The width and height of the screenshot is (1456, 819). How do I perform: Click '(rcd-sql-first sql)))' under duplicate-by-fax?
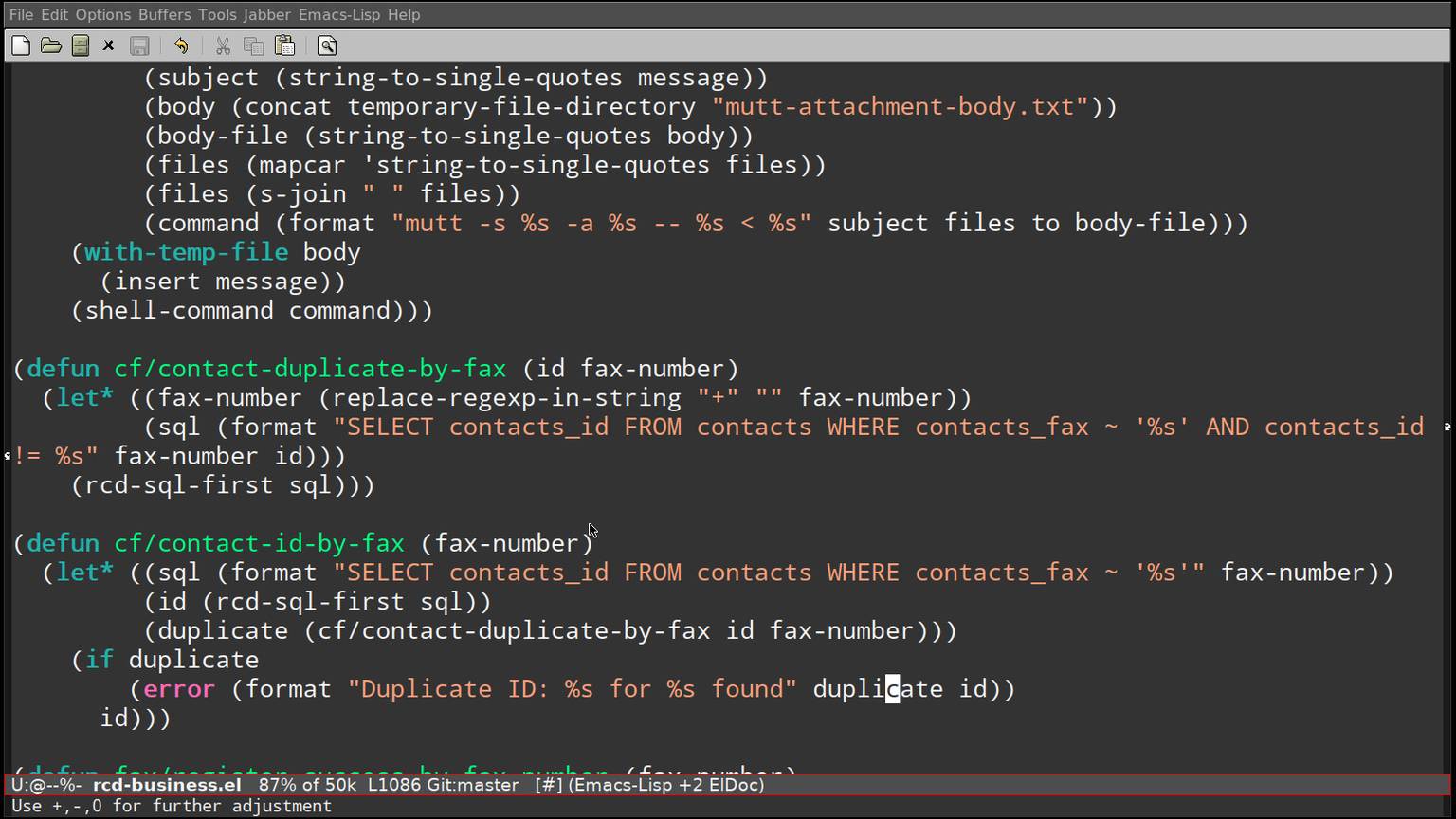click(x=223, y=485)
